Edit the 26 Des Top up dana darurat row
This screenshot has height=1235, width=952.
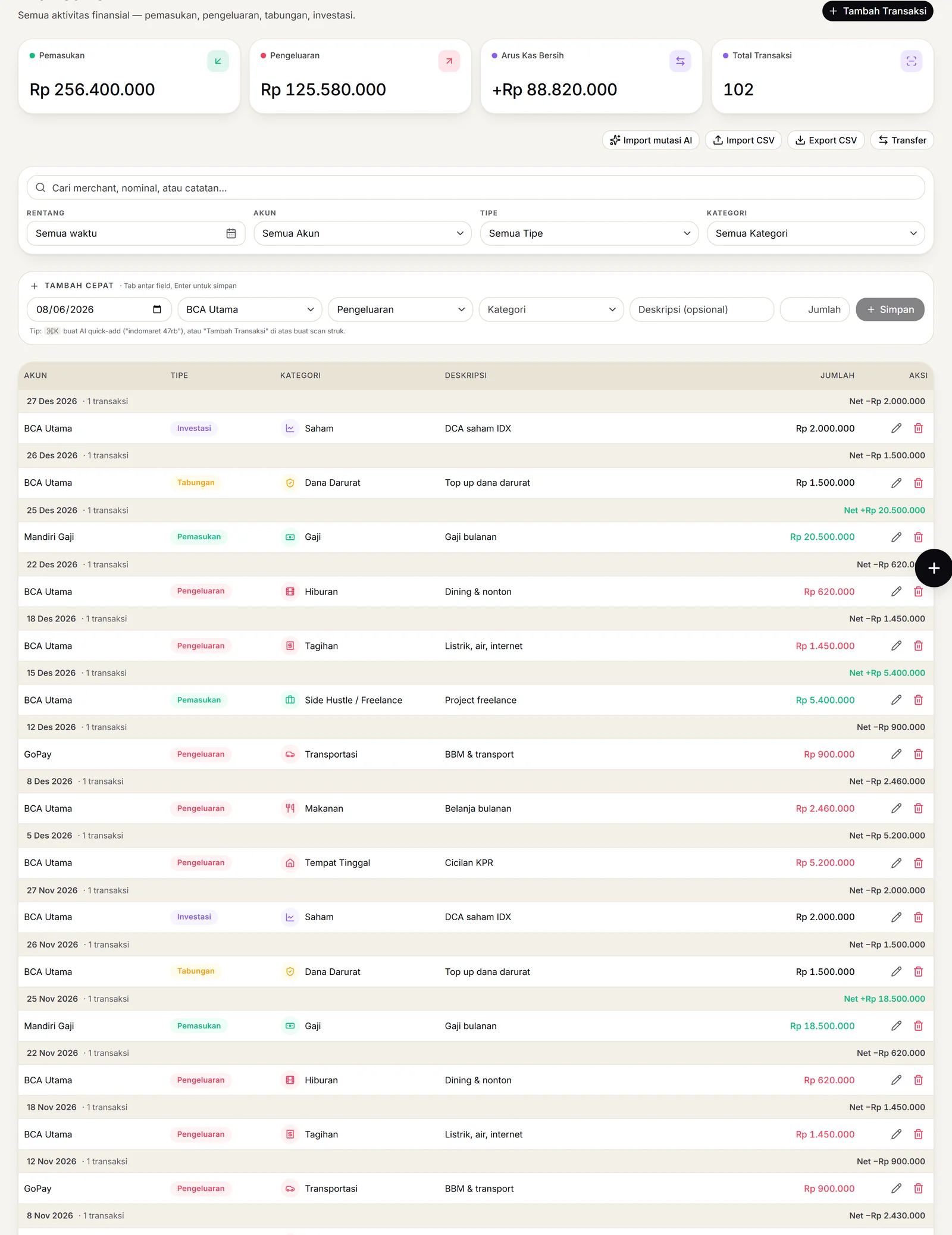[897, 483]
